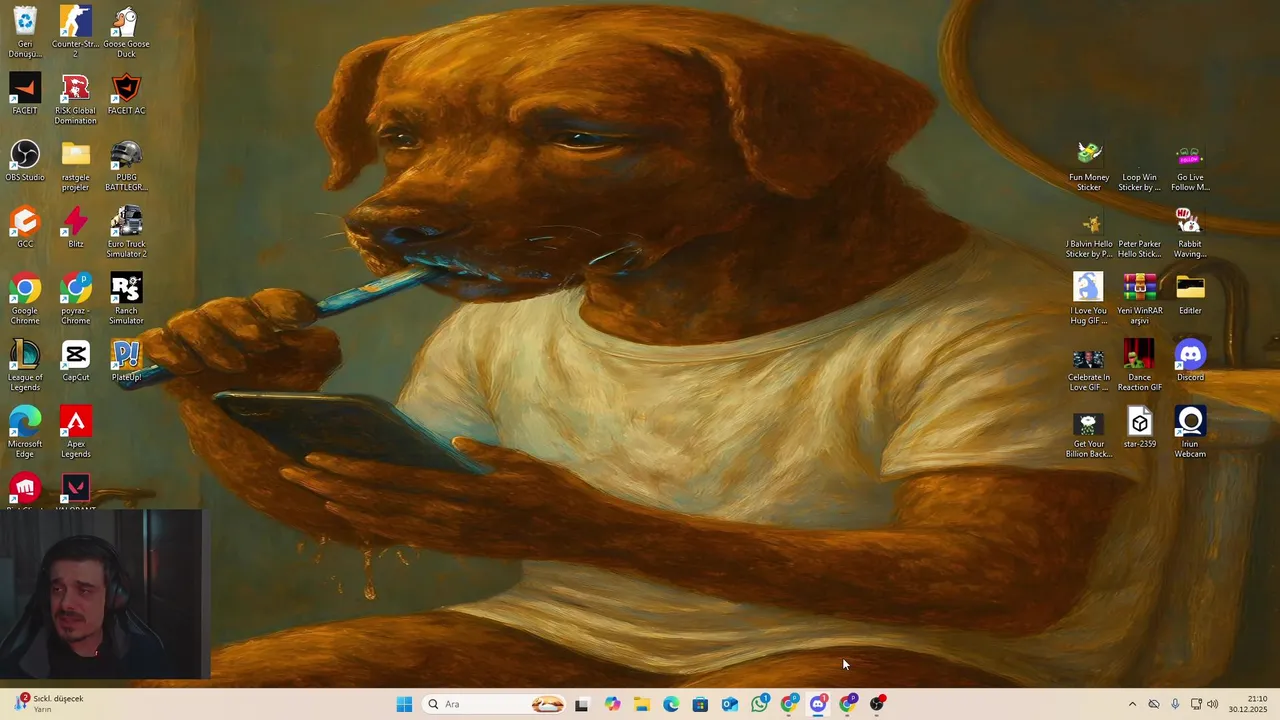Select the VALORANT desktop icon
Viewport: 1280px width, 720px height.
click(75, 491)
